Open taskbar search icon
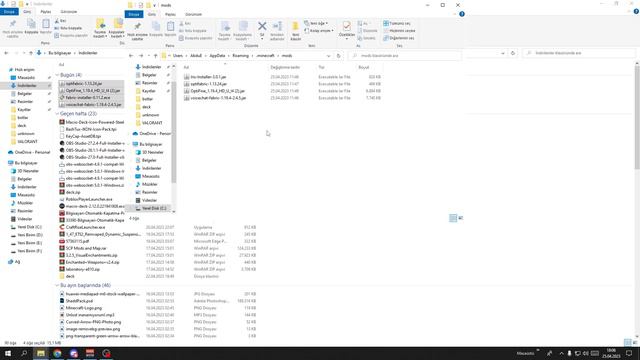The width and height of the screenshot is (640, 360). click(x=24, y=353)
